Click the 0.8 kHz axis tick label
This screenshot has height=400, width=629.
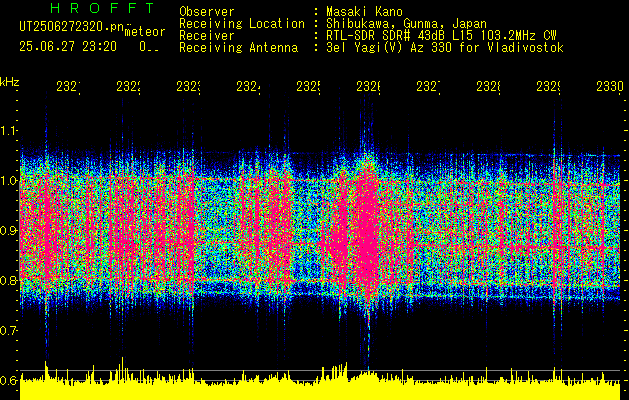(x=9, y=280)
